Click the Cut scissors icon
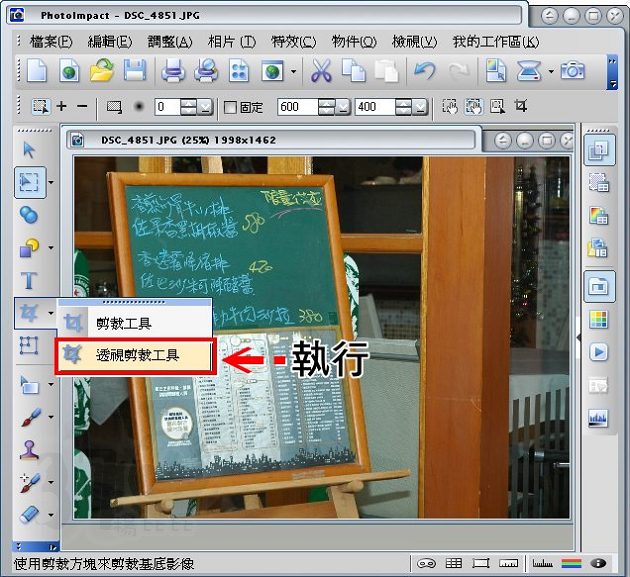The height and width of the screenshot is (577, 630). pos(321,72)
